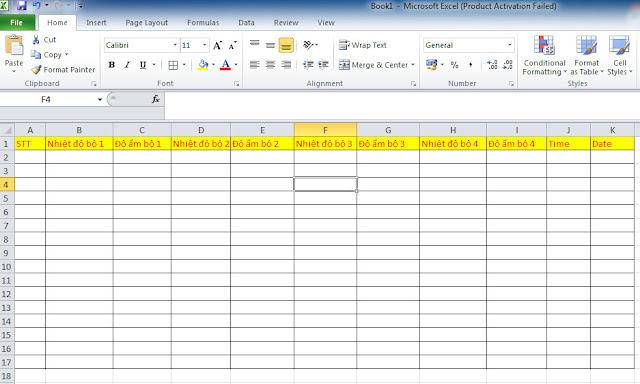Screen dimensions: 640x384
Task: Open the Name Box dropdown
Action: point(100,99)
